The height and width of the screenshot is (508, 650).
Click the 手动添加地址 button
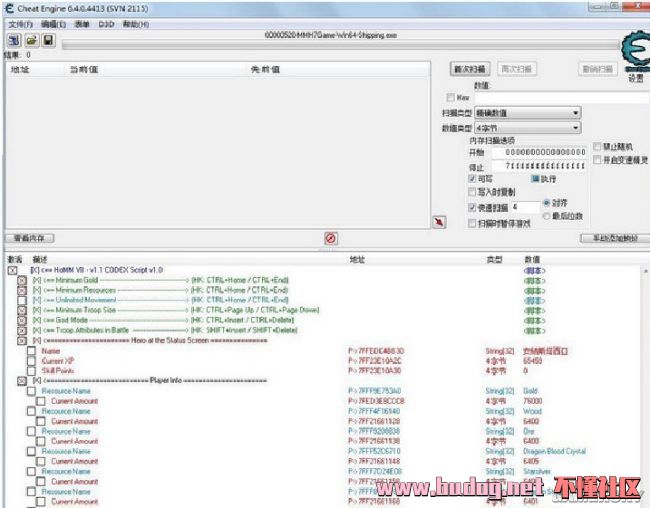(x=614, y=238)
